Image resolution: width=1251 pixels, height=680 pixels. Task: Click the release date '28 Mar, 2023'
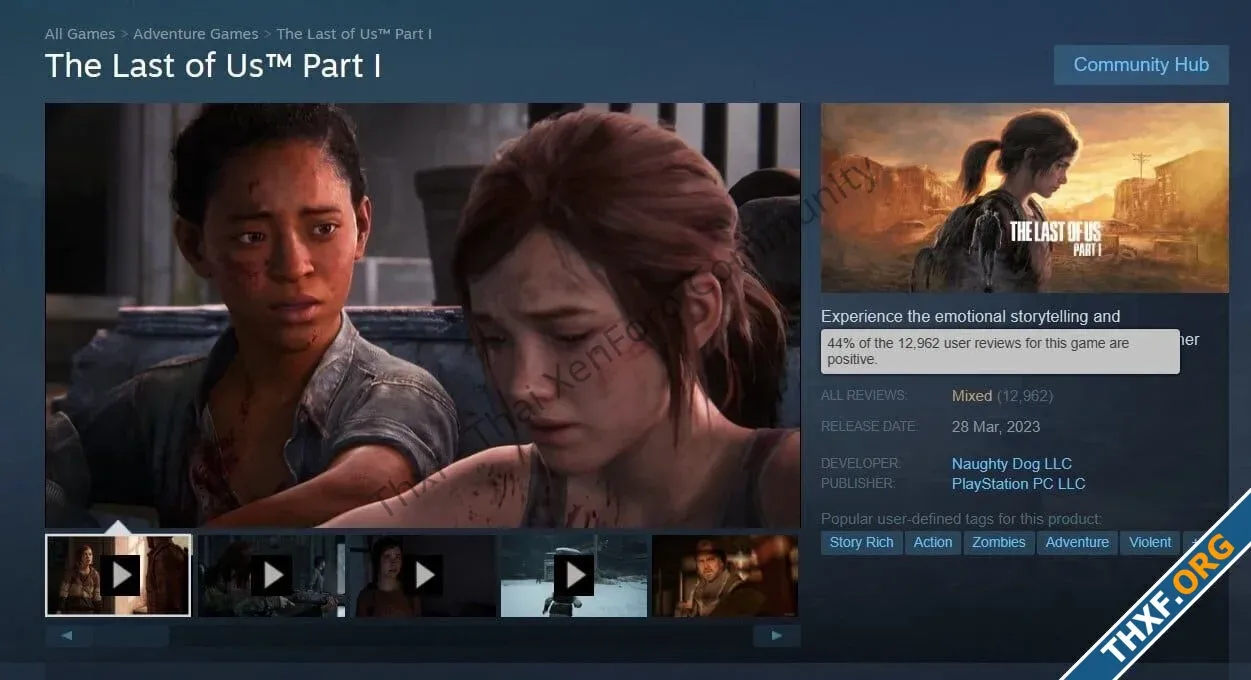(x=996, y=427)
